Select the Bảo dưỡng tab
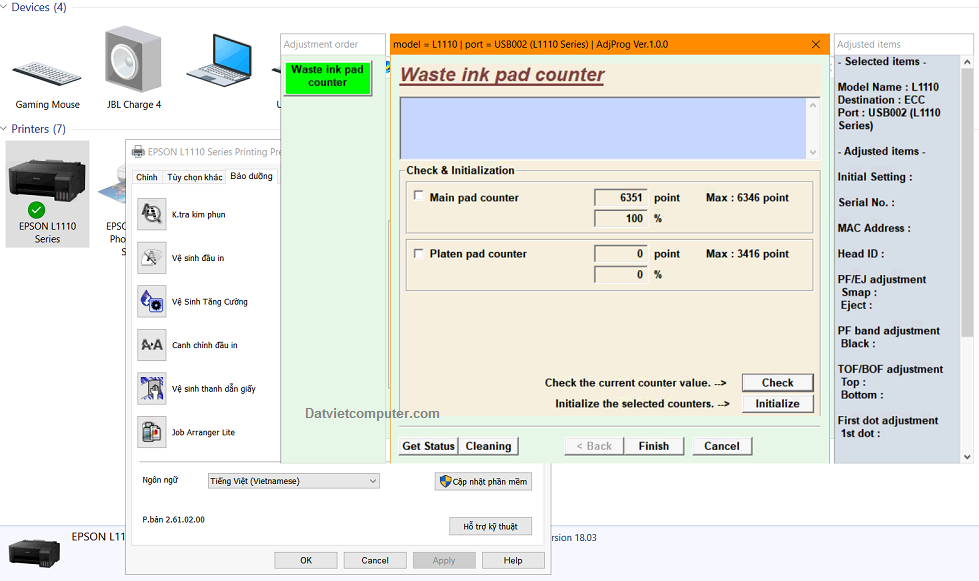The image size is (979, 581). pyautogui.click(x=252, y=176)
